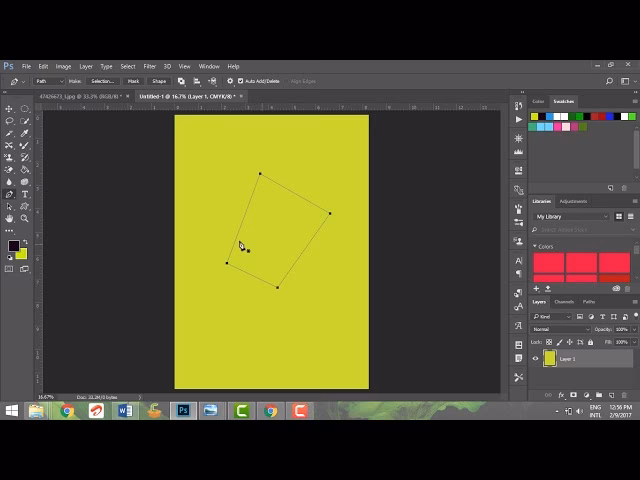Click the Mask button

click(x=133, y=81)
